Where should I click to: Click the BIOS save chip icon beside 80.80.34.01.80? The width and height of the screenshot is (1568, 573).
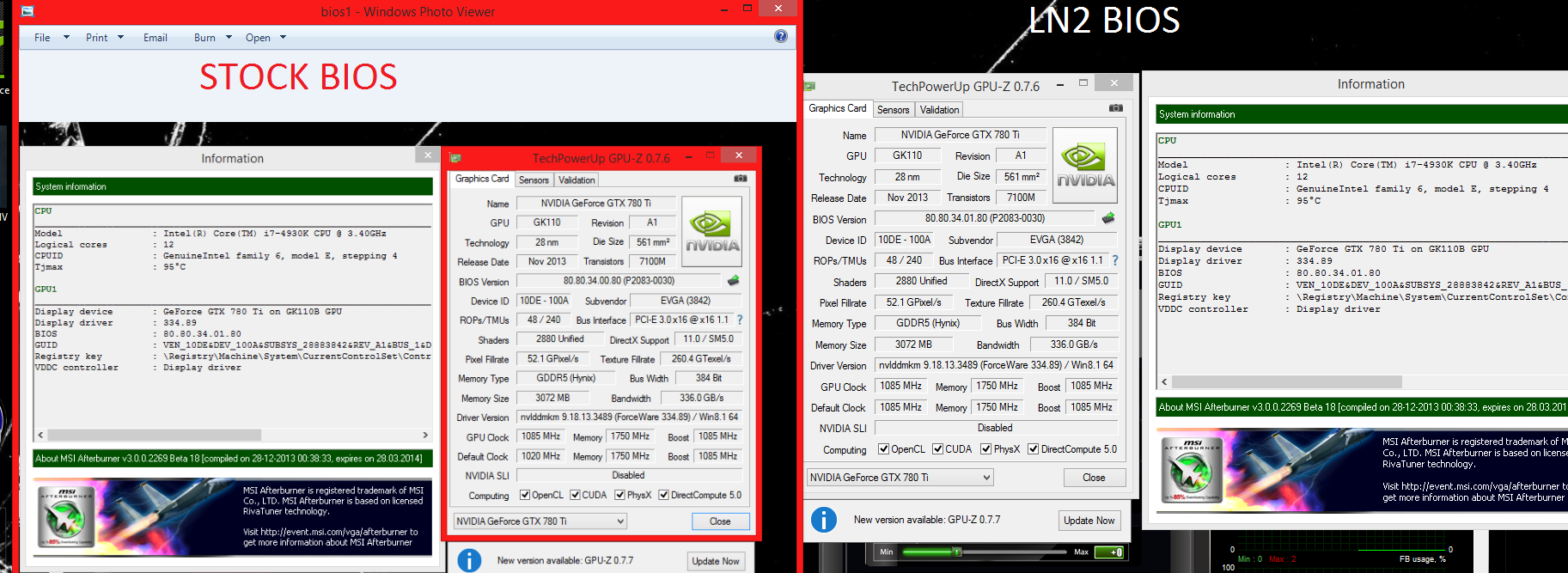pos(1108,218)
